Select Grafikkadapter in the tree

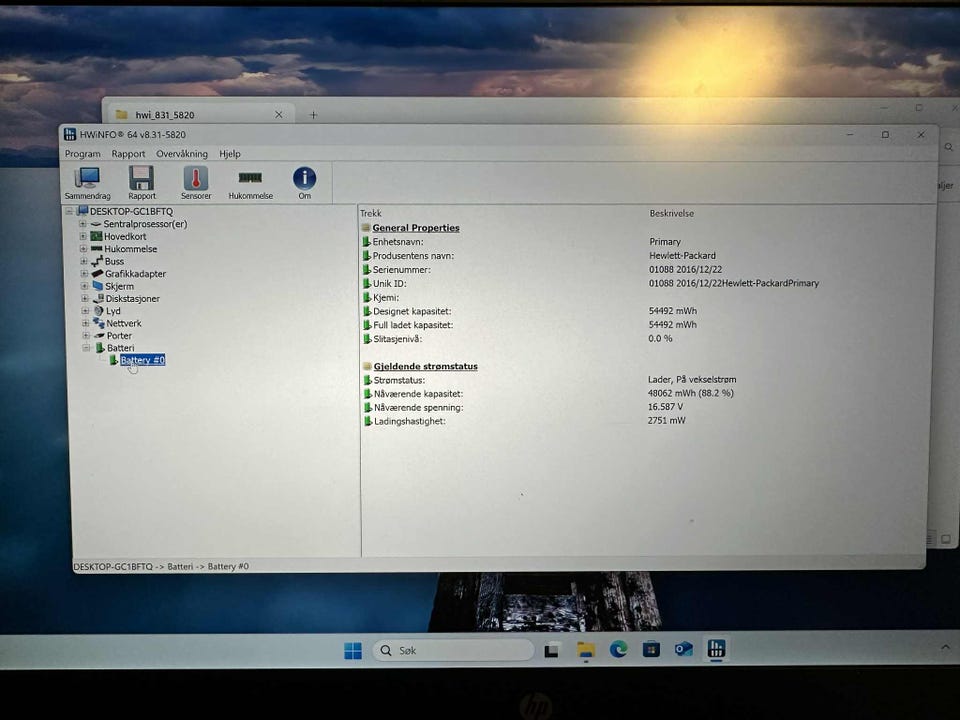(x=135, y=274)
